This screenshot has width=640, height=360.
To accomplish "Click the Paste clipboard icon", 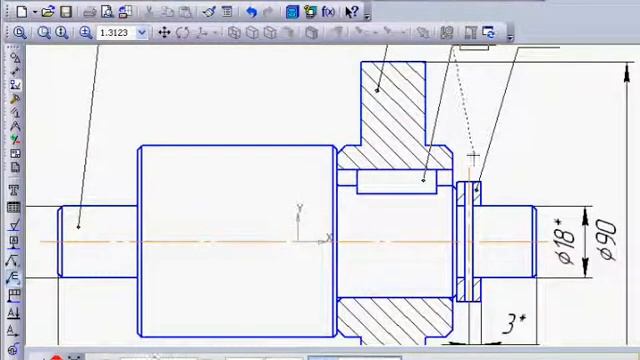I will (185, 12).
